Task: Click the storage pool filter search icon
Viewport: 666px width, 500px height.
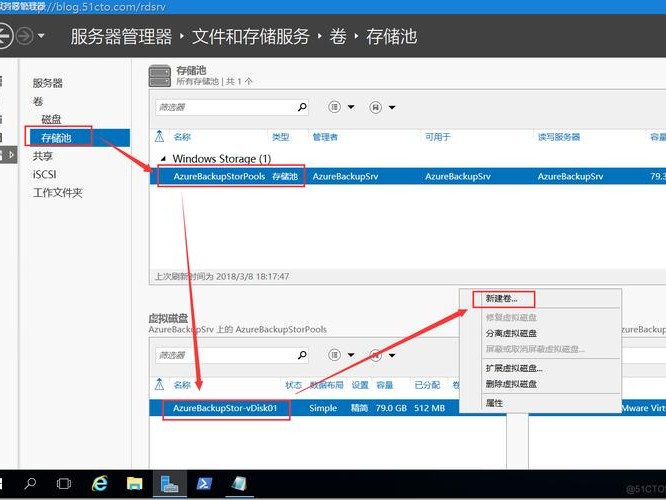Action: (302, 107)
